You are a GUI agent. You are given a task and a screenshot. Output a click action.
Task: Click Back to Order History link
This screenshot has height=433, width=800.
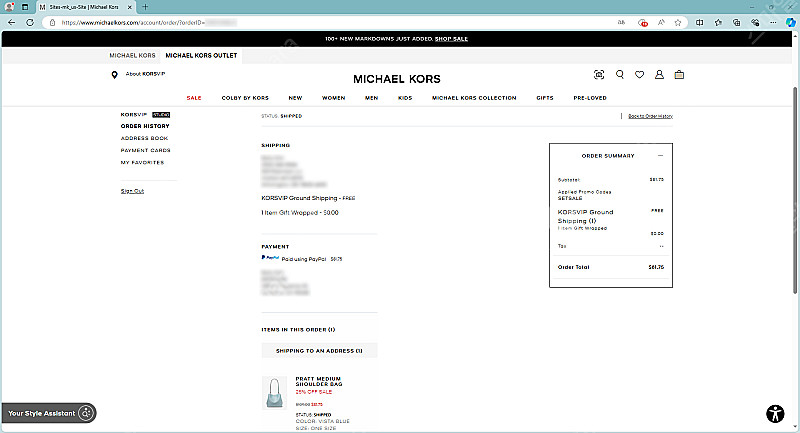tap(650, 116)
